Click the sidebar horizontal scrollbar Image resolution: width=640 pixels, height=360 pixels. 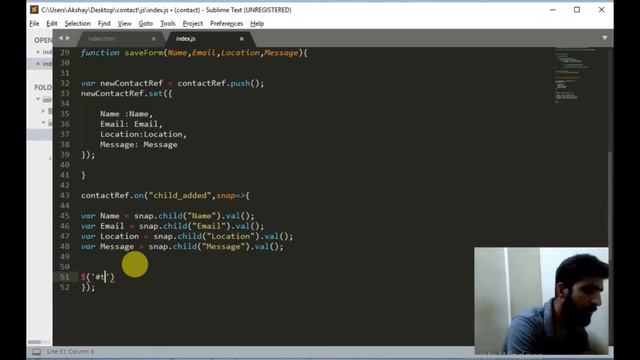coord(34,342)
